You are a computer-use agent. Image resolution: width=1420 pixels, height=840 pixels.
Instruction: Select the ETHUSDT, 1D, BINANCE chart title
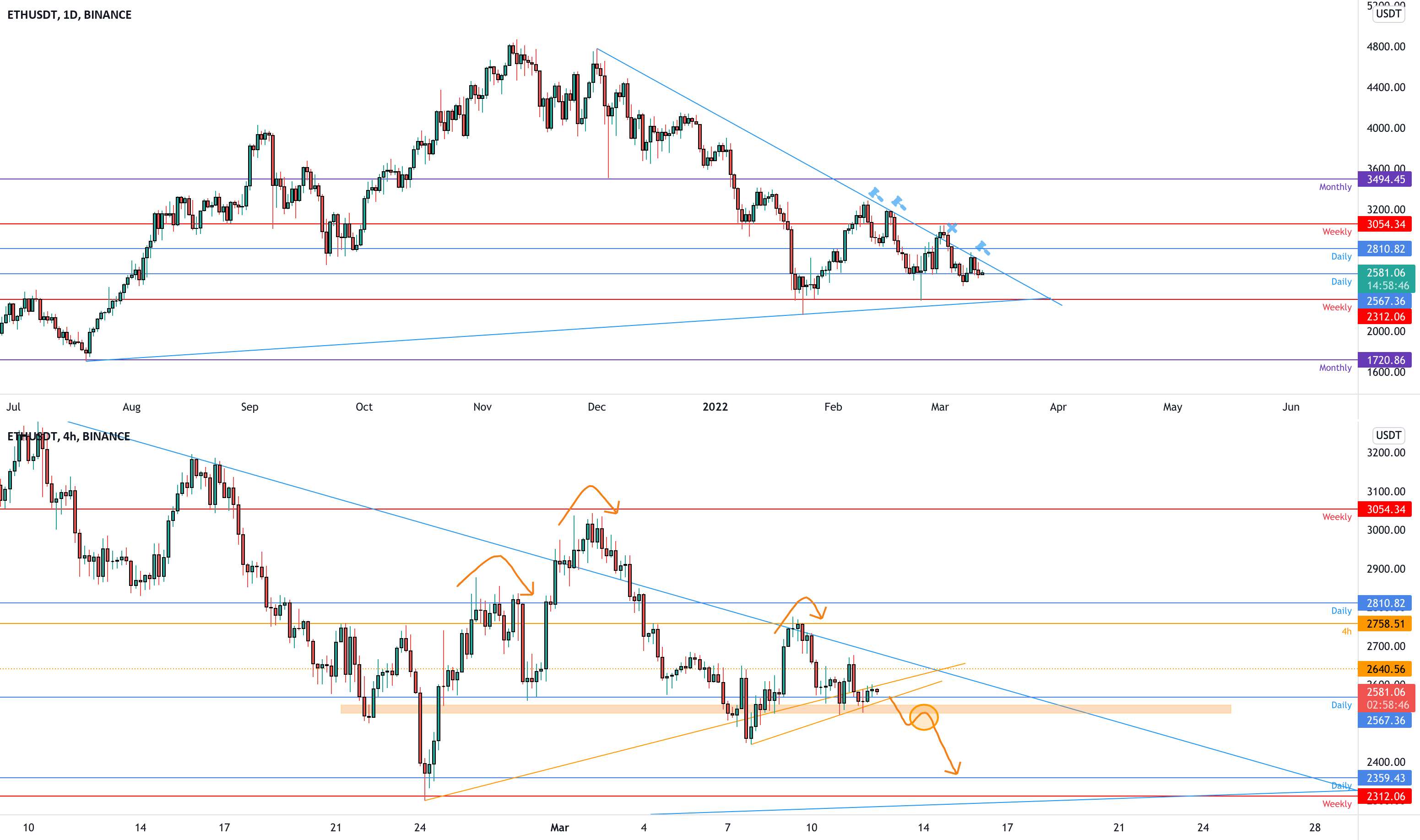[69, 15]
